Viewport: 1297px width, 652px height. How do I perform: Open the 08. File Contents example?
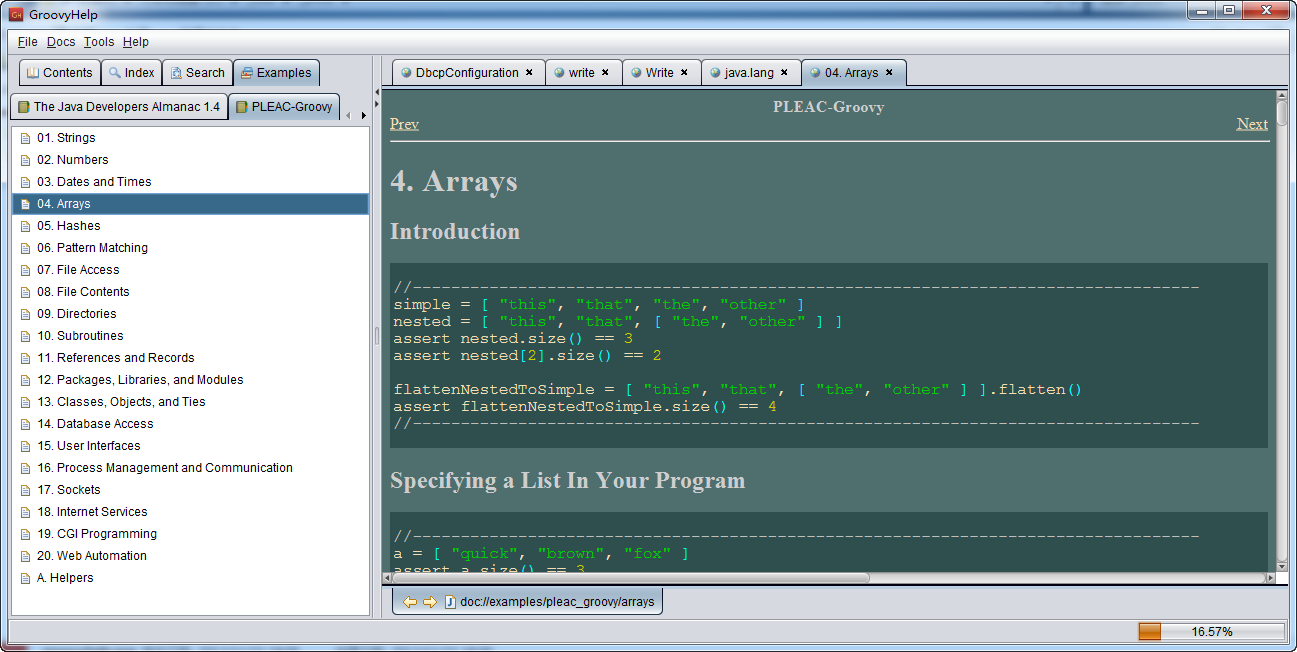(x=190, y=292)
